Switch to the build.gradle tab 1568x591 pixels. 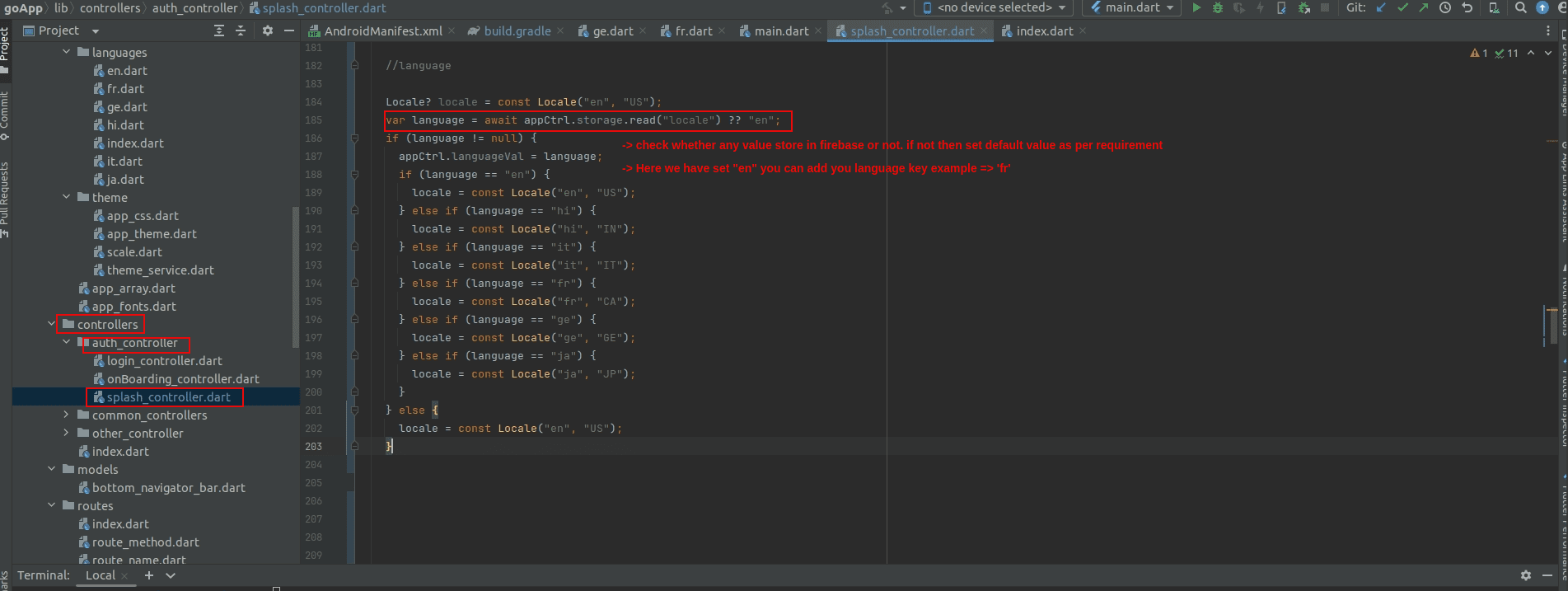(517, 31)
